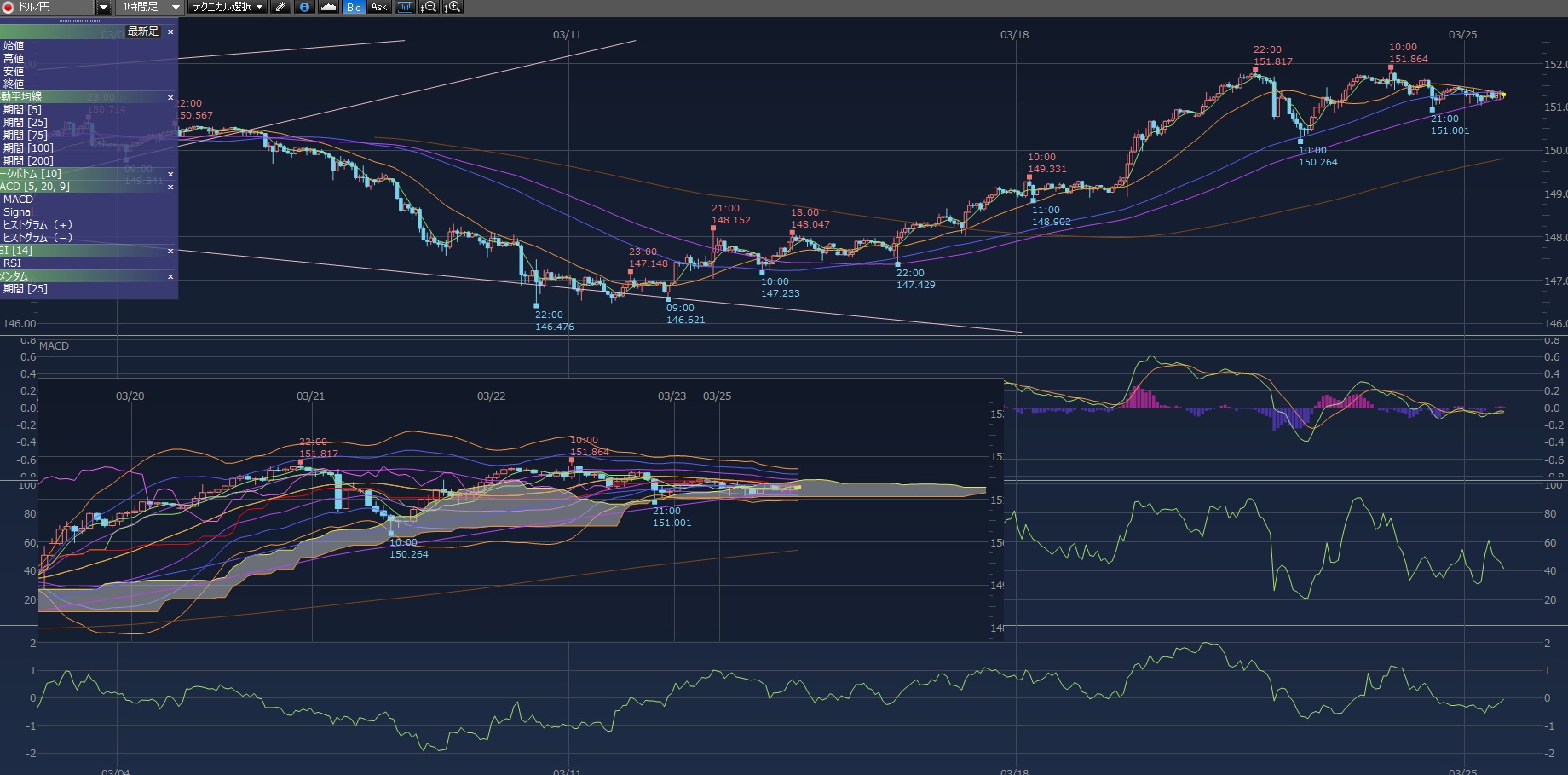Expand the 1時間足 timeframe dropdown

176,7
